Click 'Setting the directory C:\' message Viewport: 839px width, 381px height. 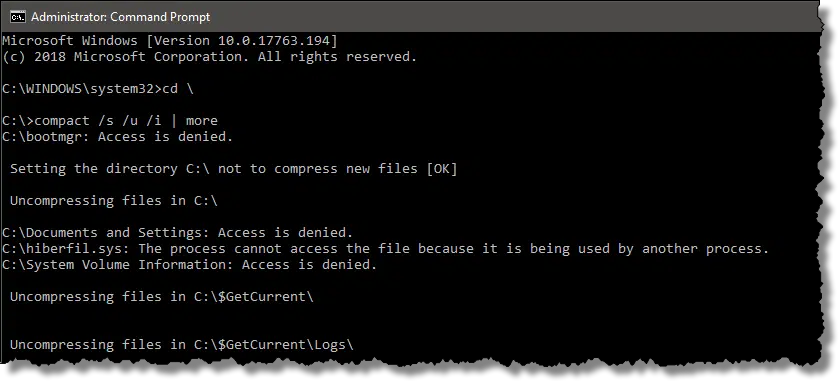tap(111, 169)
